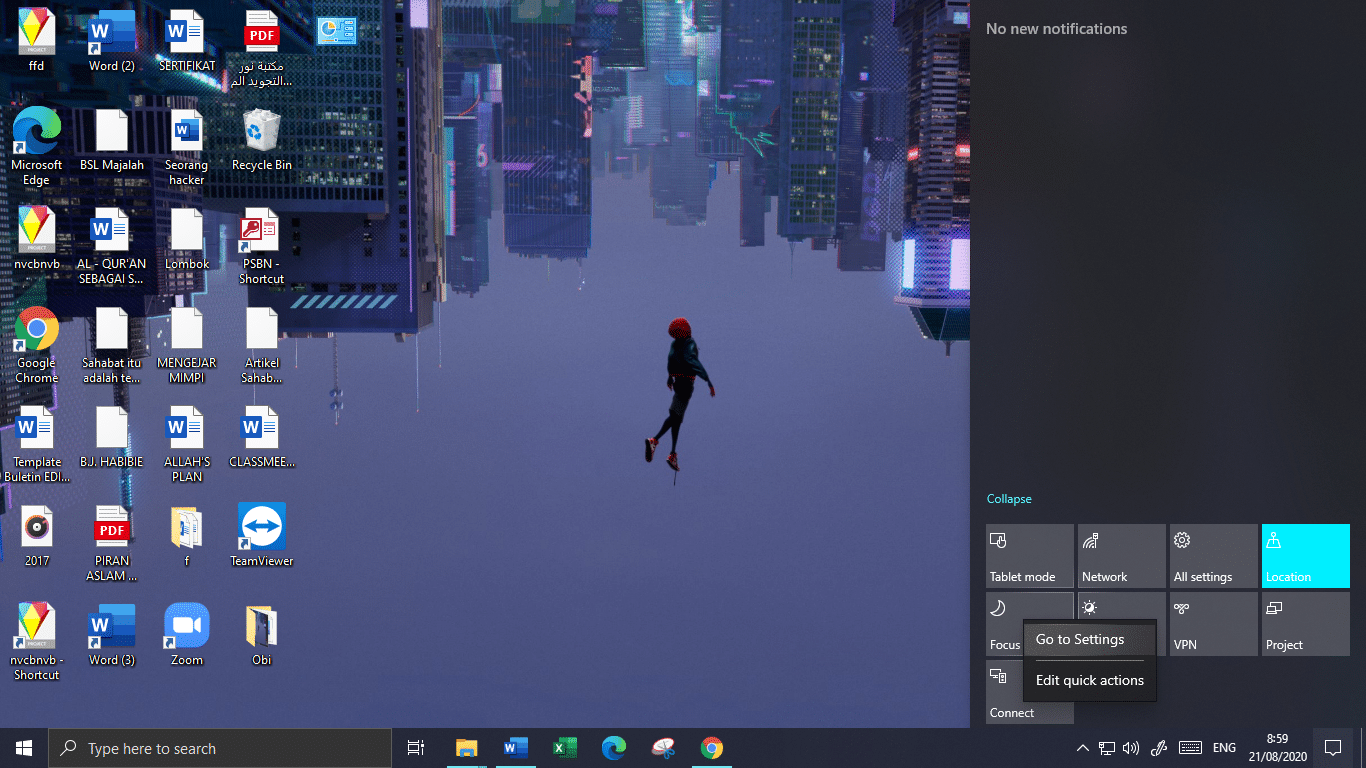Toggle the VPN quick action tile
The width and height of the screenshot is (1366, 768).
[x=1214, y=624]
